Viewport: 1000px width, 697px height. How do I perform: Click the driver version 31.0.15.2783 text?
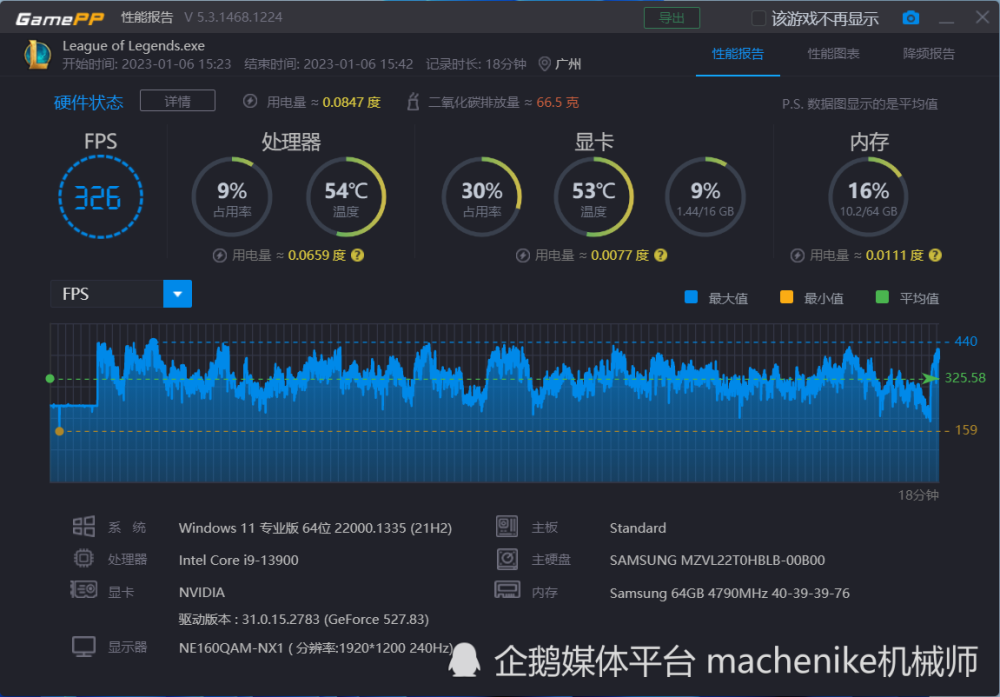(x=304, y=619)
